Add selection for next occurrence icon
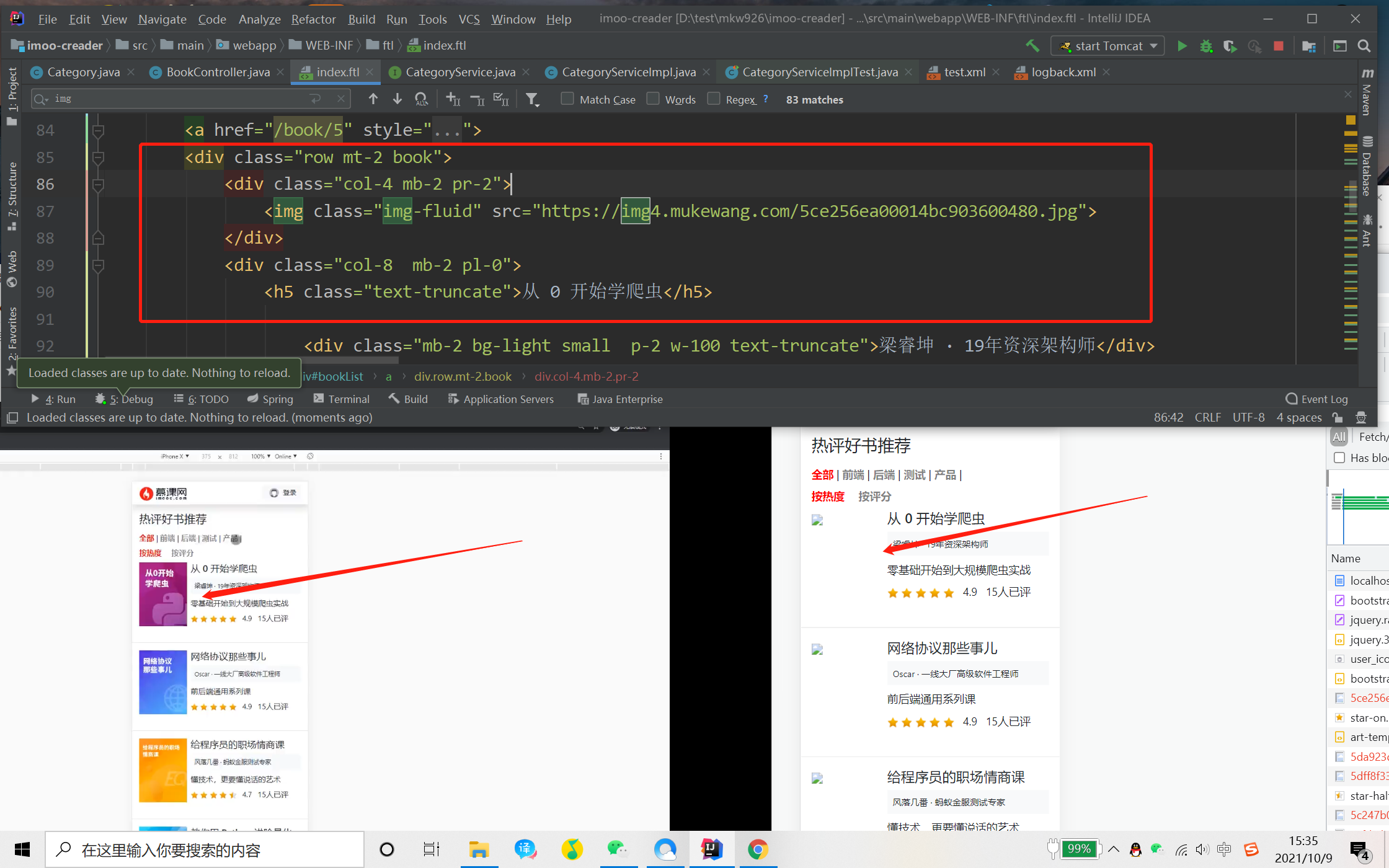Screen dimensions: 1389x868 click(453, 99)
